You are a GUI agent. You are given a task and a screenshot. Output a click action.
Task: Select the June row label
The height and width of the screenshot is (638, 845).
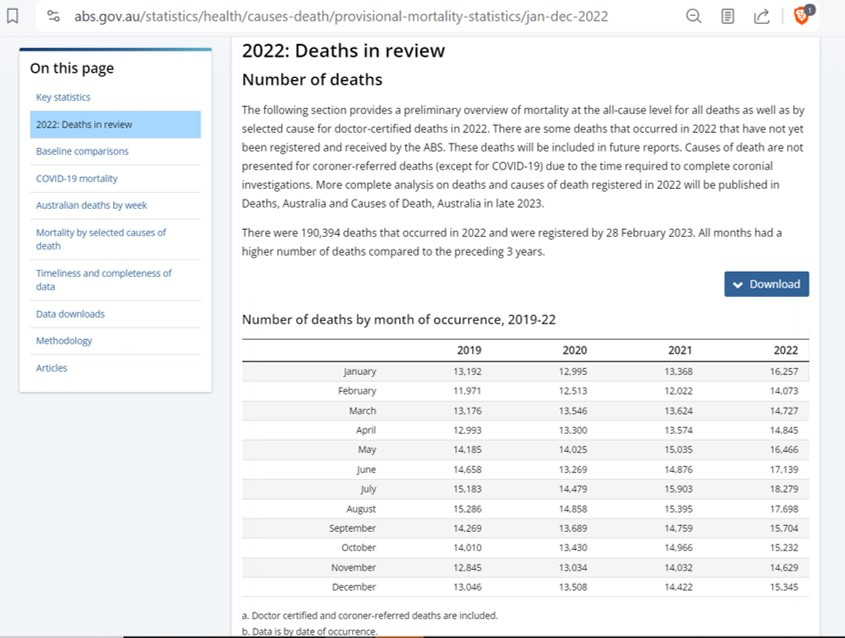[366, 469]
